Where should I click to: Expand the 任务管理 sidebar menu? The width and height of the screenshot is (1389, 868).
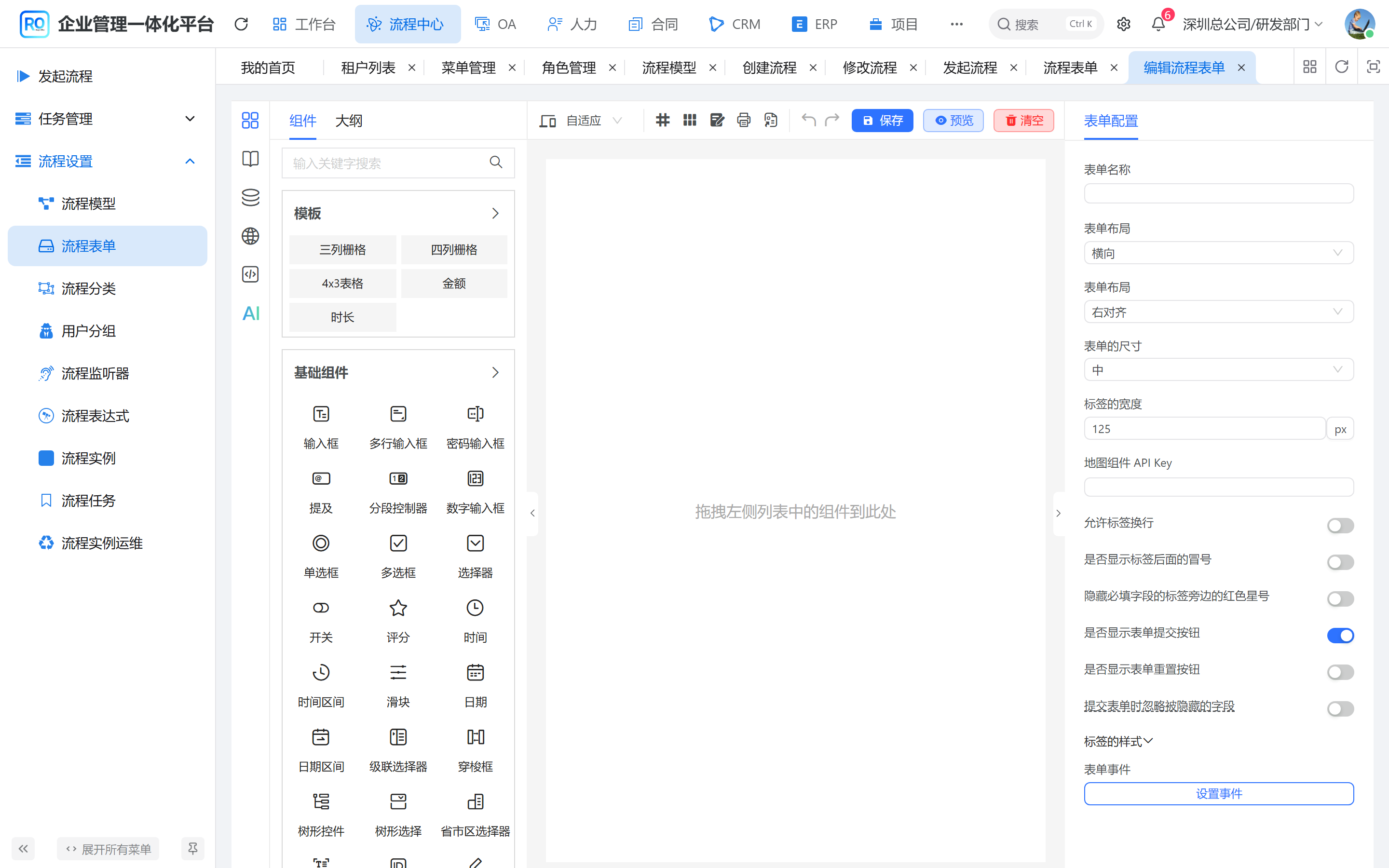(x=108, y=119)
